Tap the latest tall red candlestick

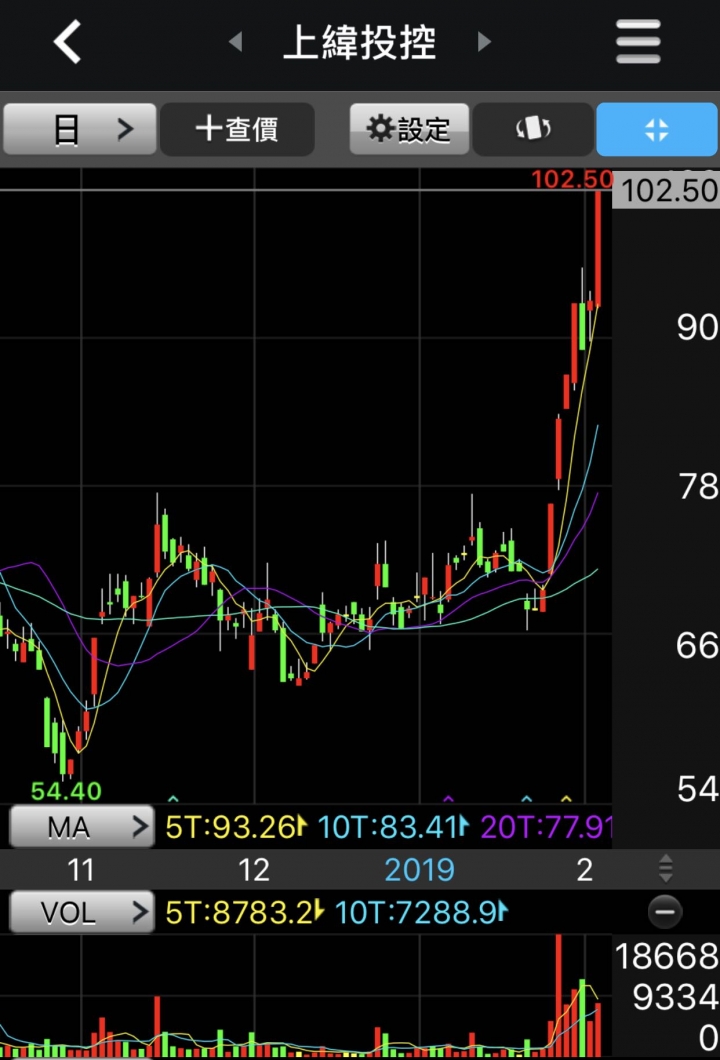point(598,249)
